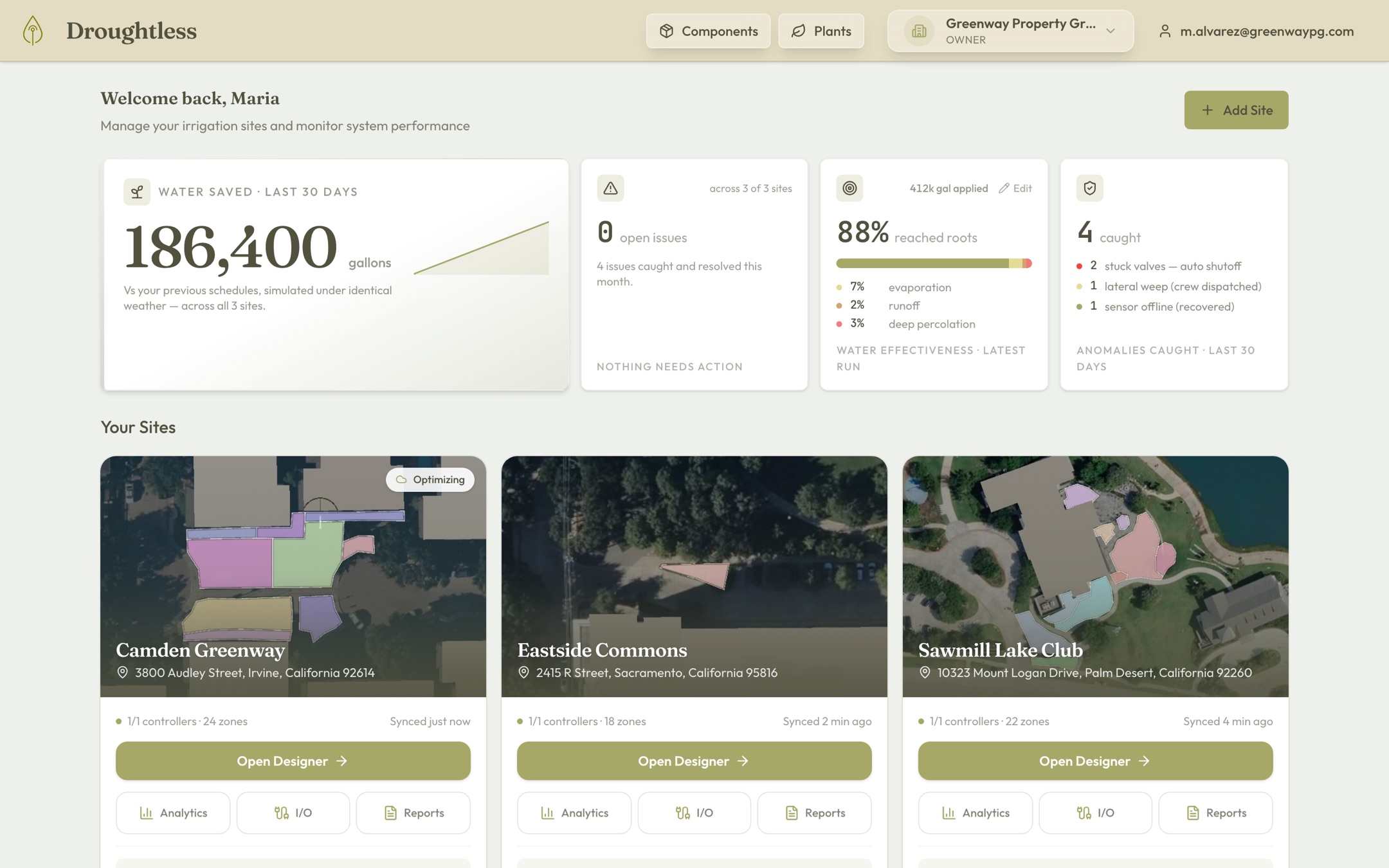Open account menu for m.alvarez@greenwaypg.com

click(x=1256, y=31)
